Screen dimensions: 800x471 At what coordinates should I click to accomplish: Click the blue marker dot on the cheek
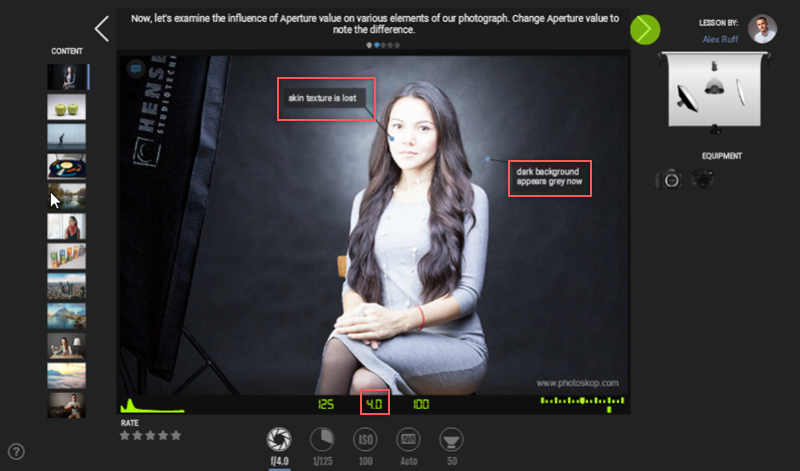(x=392, y=138)
